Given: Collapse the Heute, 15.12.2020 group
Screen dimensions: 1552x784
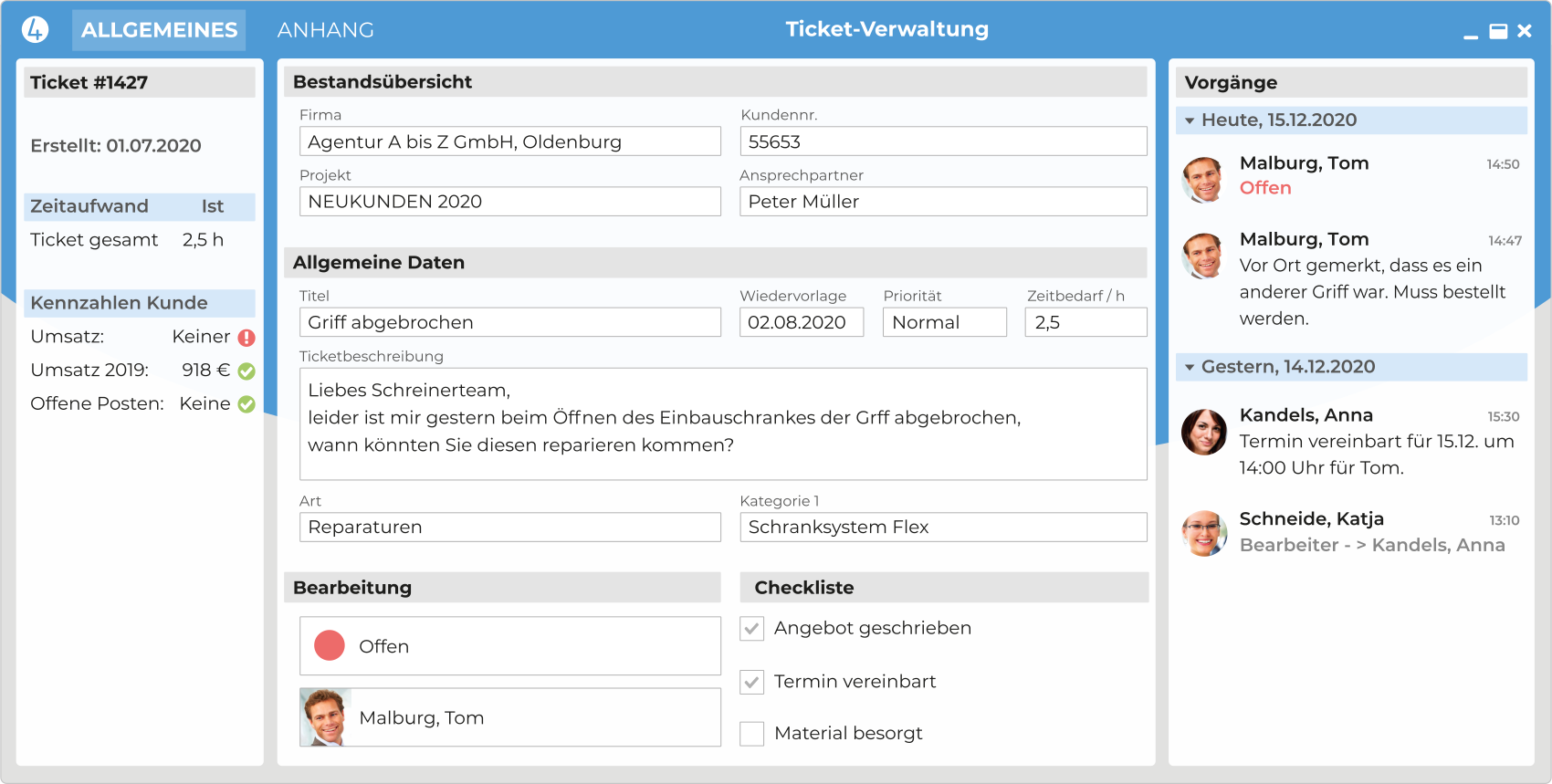Looking at the screenshot, I should [x=1190, y=120].
